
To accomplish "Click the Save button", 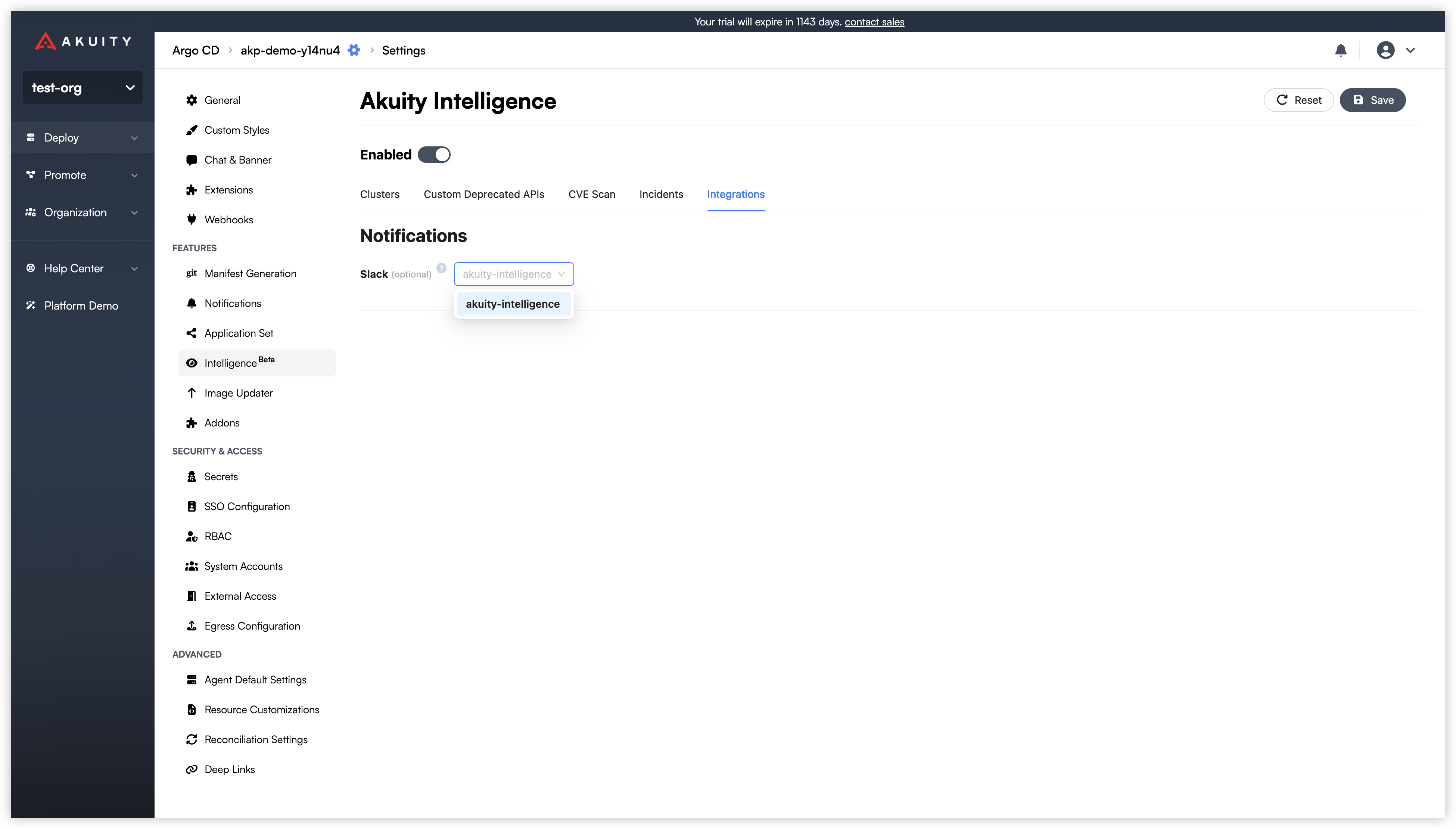I will coord(1372,100).
